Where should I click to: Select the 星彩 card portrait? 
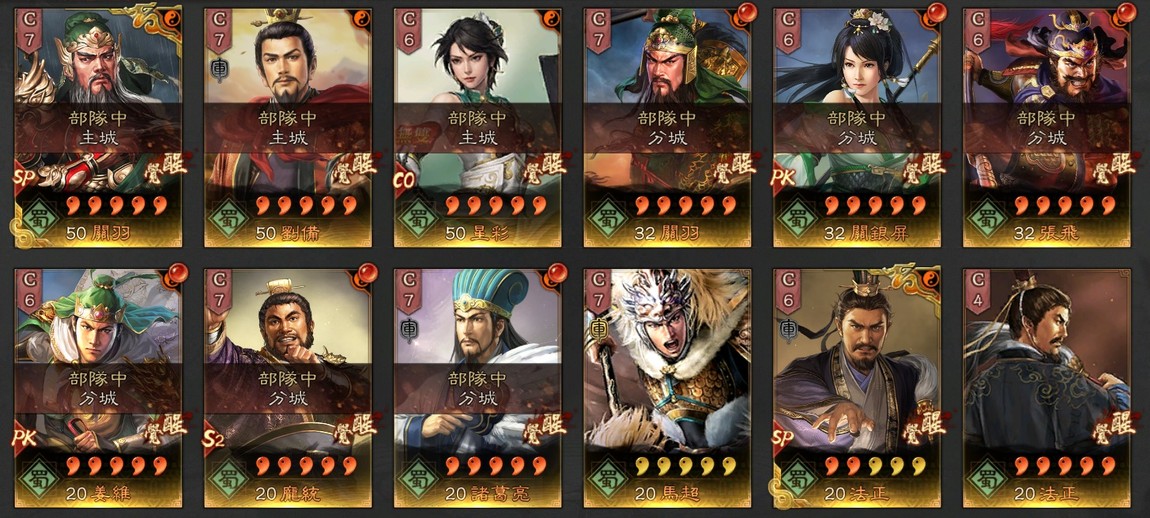click(x=477, y=128)
